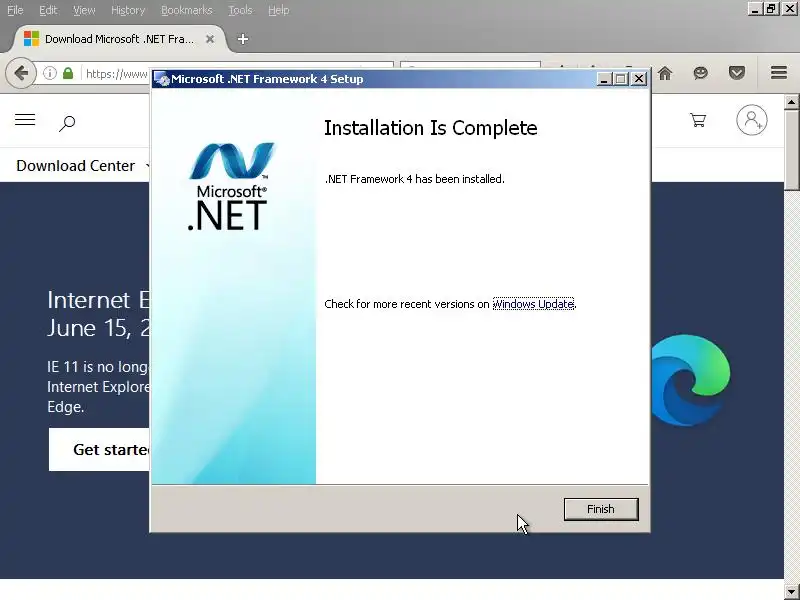Click the 'Installation Is Complete' heading
Image resolution: width=800 pixels, height=600 pixels.
[431, 128]
